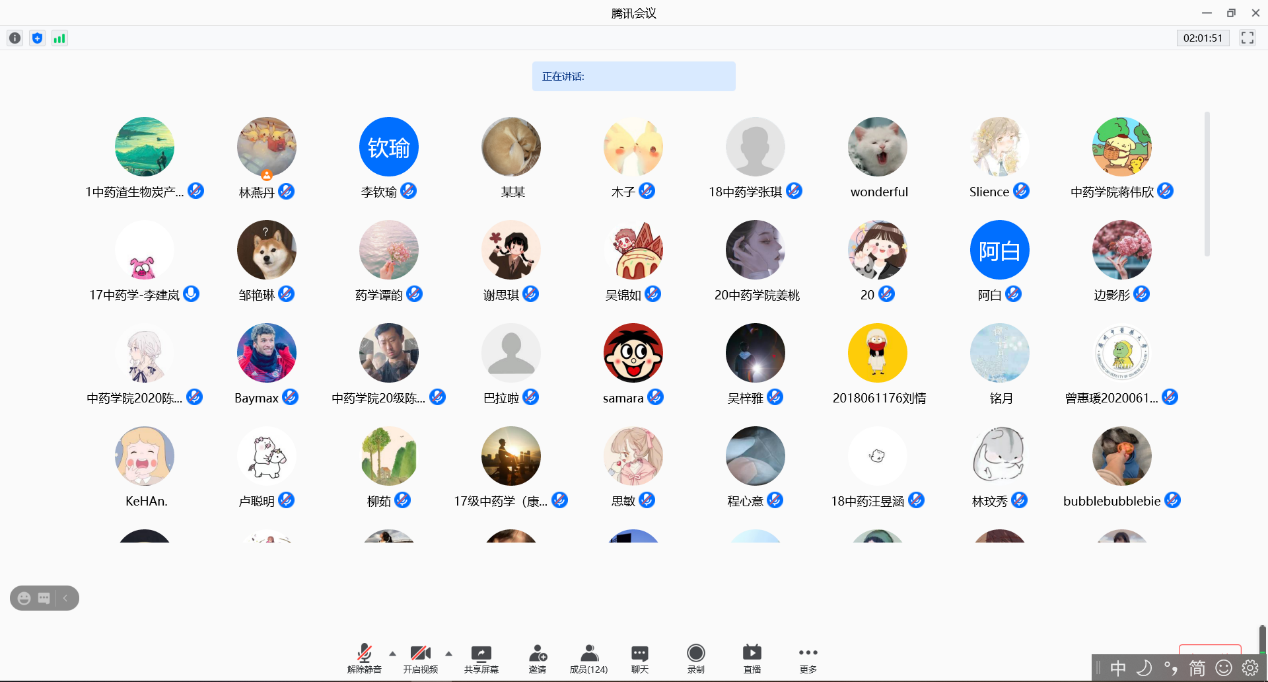Open the 直播 live stream option
The height and width of the screenshot is (682, 1268).
[x=751, y=658]
